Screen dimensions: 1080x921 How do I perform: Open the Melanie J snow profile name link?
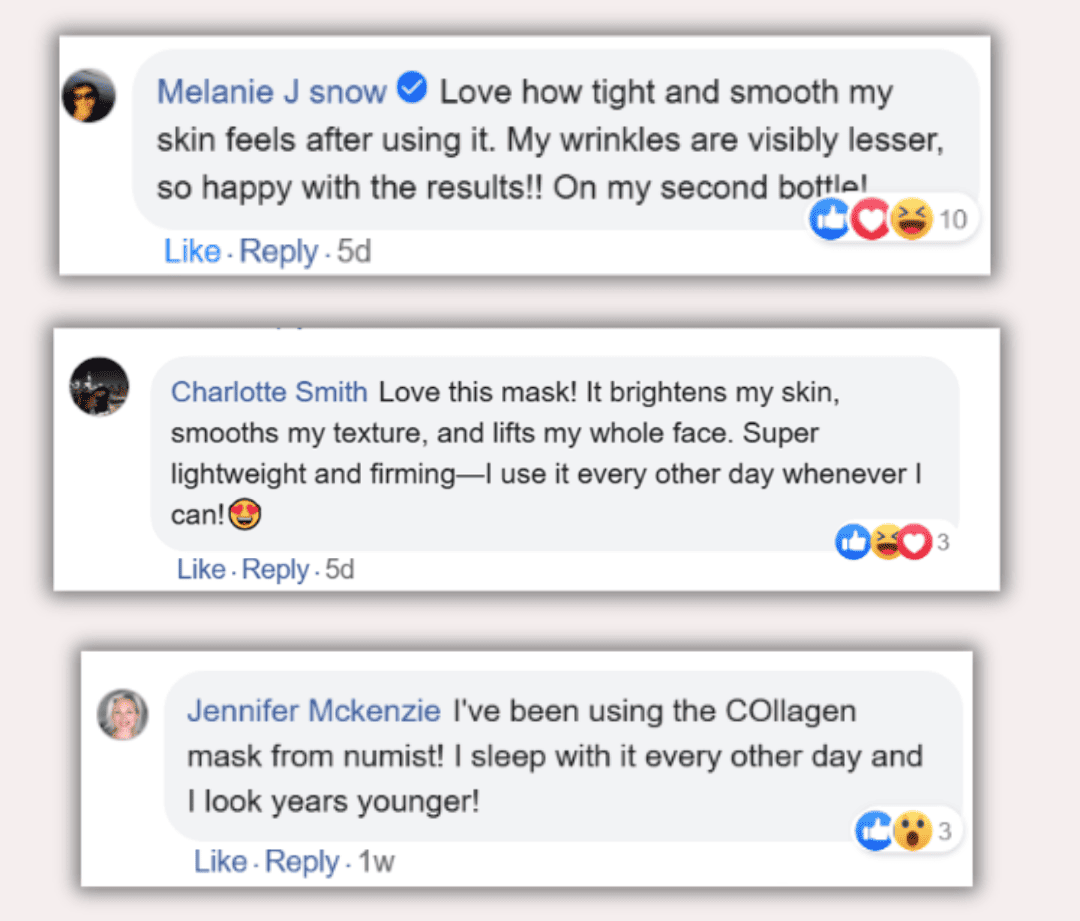[x=271, y=92]
